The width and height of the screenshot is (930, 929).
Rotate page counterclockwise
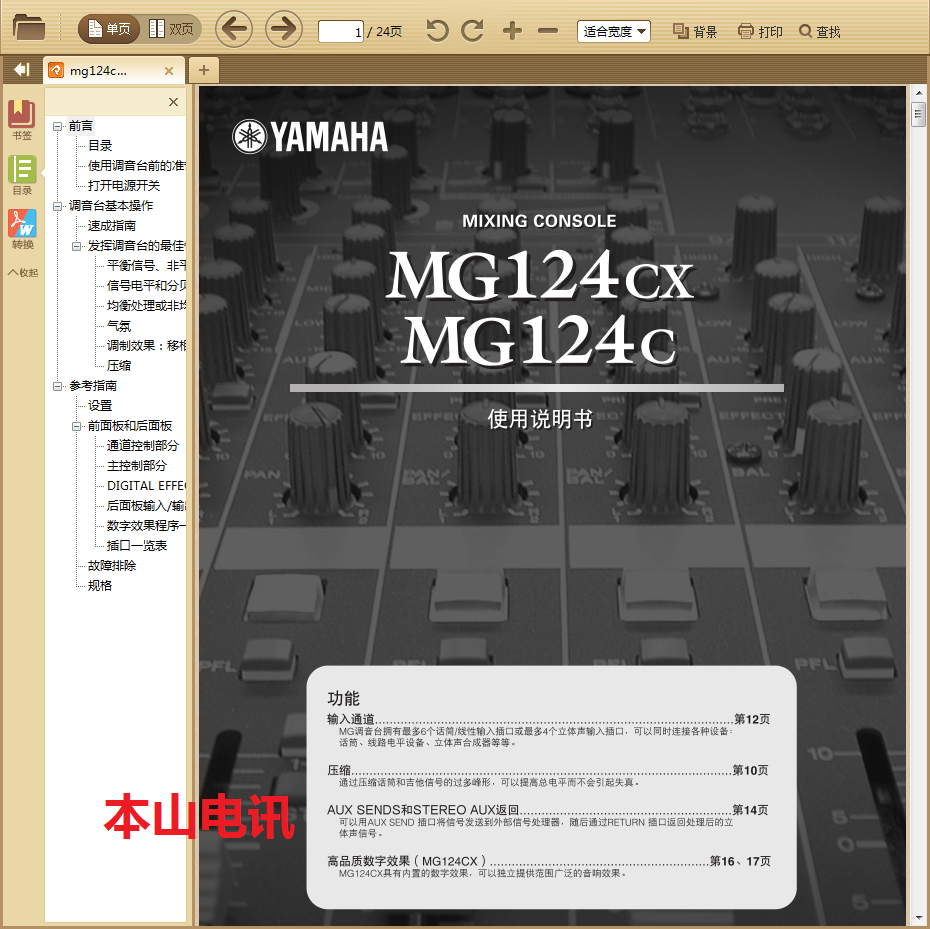pos(437,30)
